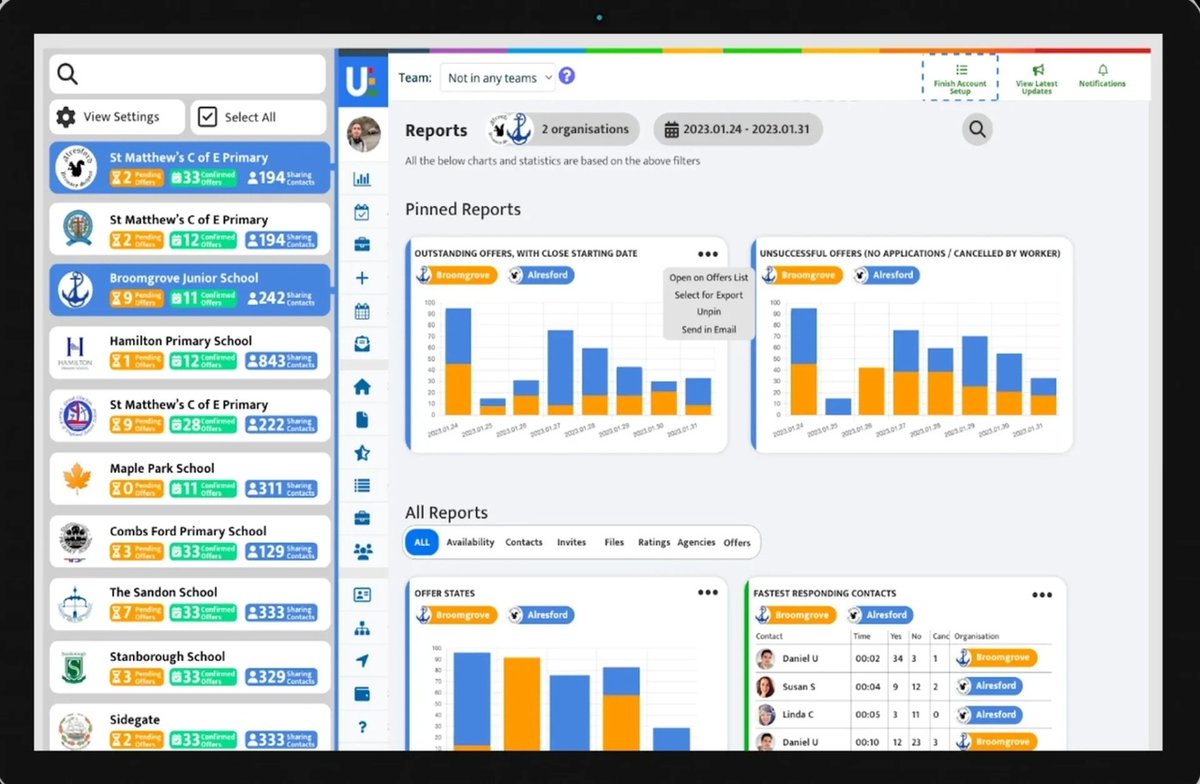The image size is (1200, 784).
Task: Open the user profile photo in the sidebar
Action: pos(363,133)
